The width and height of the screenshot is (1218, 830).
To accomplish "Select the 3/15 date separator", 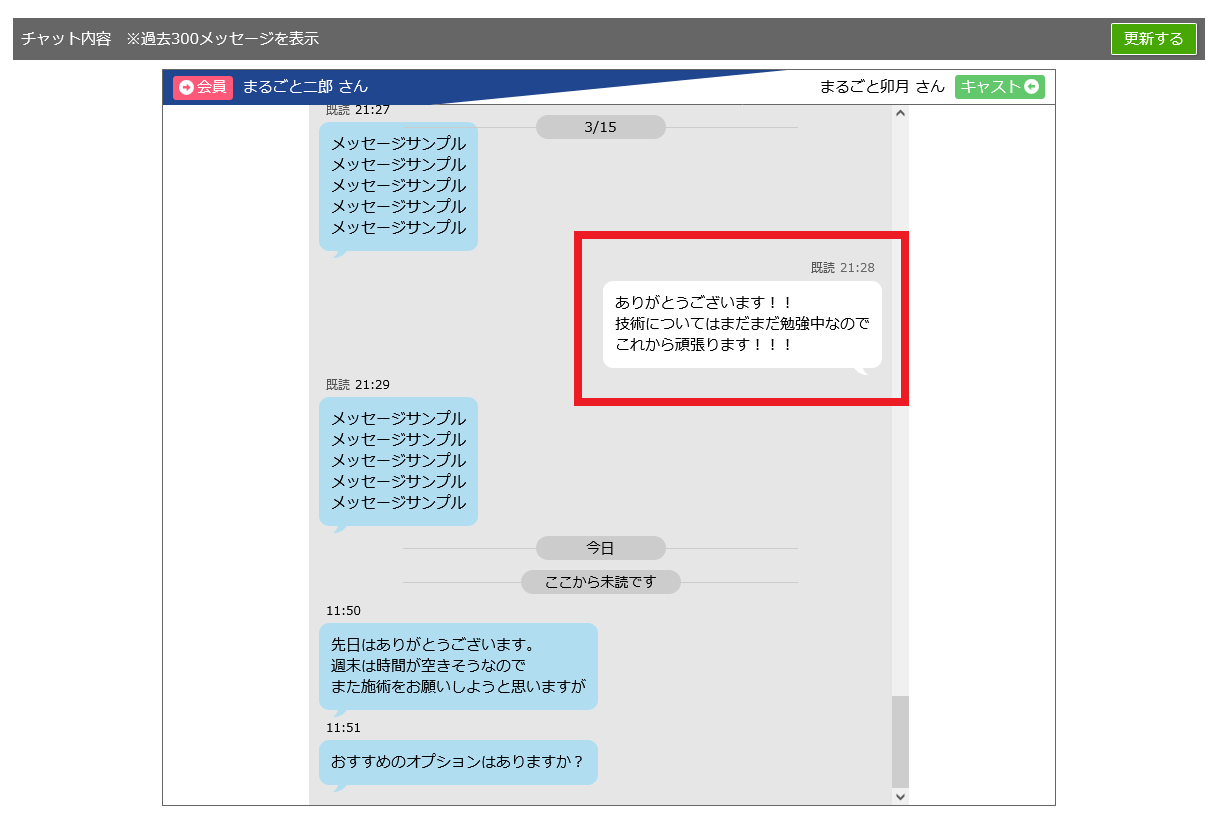I will (600, 127).
